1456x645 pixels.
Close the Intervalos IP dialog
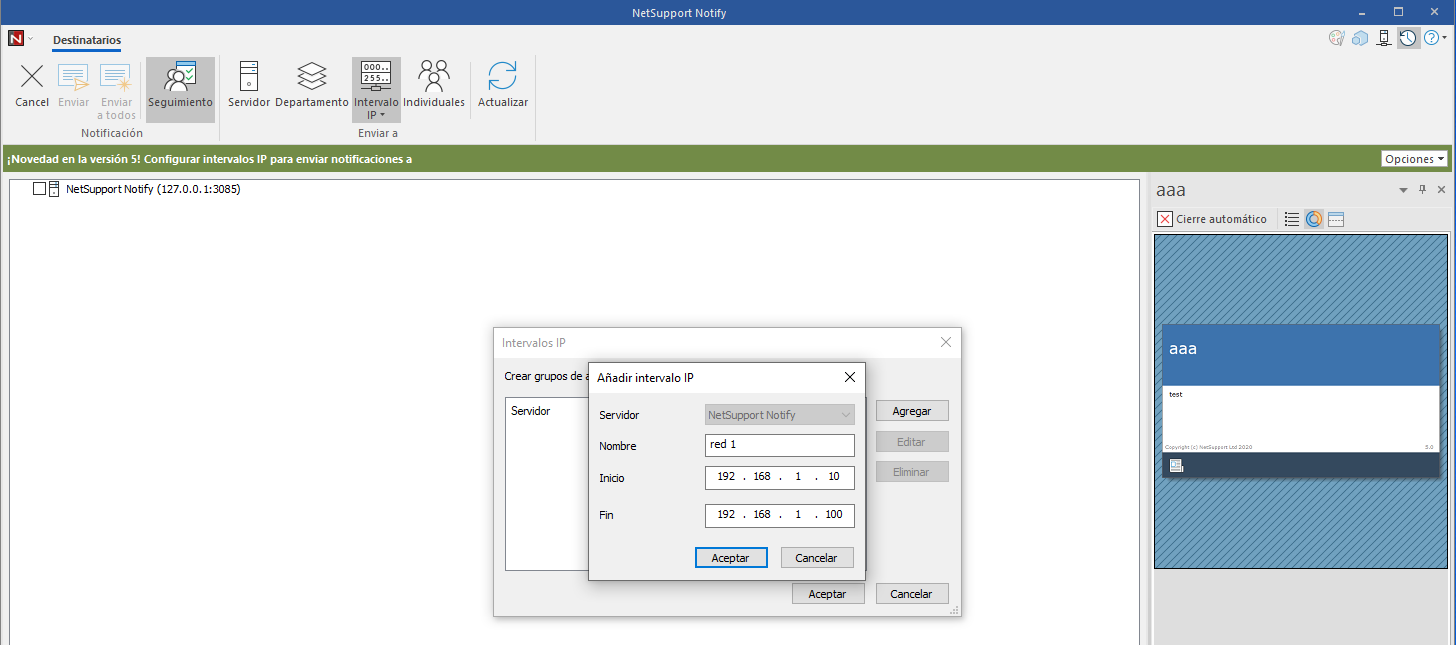pos(946,342)
